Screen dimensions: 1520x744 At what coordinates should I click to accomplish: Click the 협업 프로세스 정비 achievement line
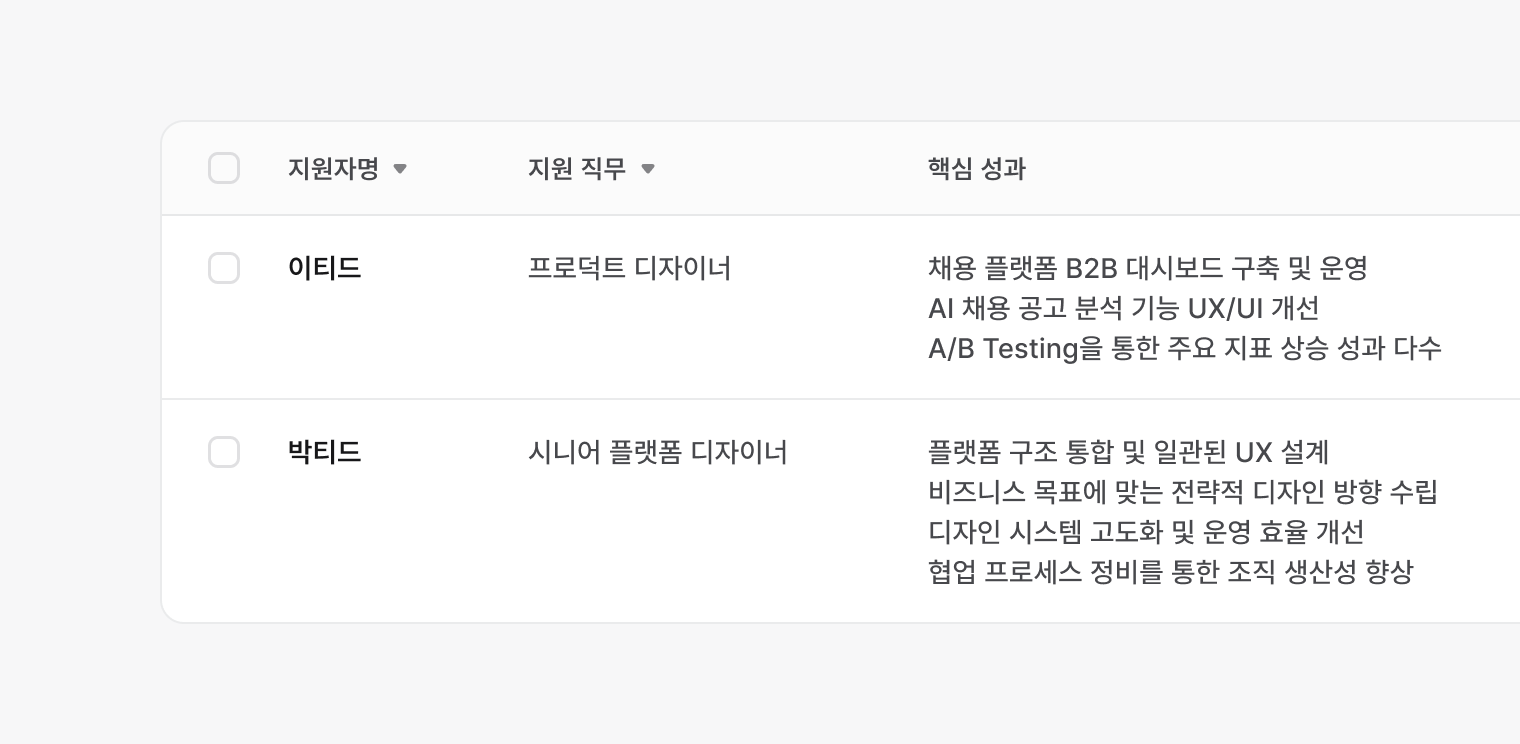point(1170,572)
